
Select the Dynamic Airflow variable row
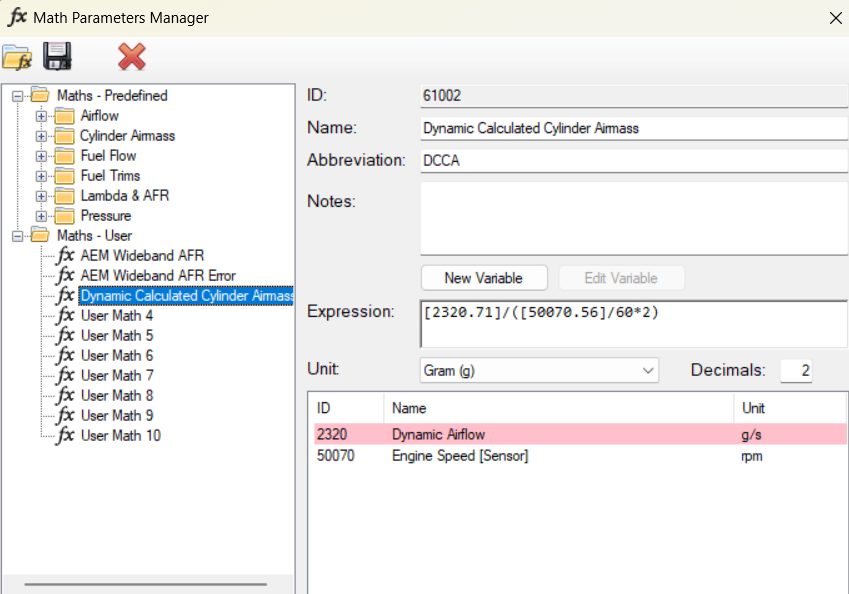tap(580, 434)
